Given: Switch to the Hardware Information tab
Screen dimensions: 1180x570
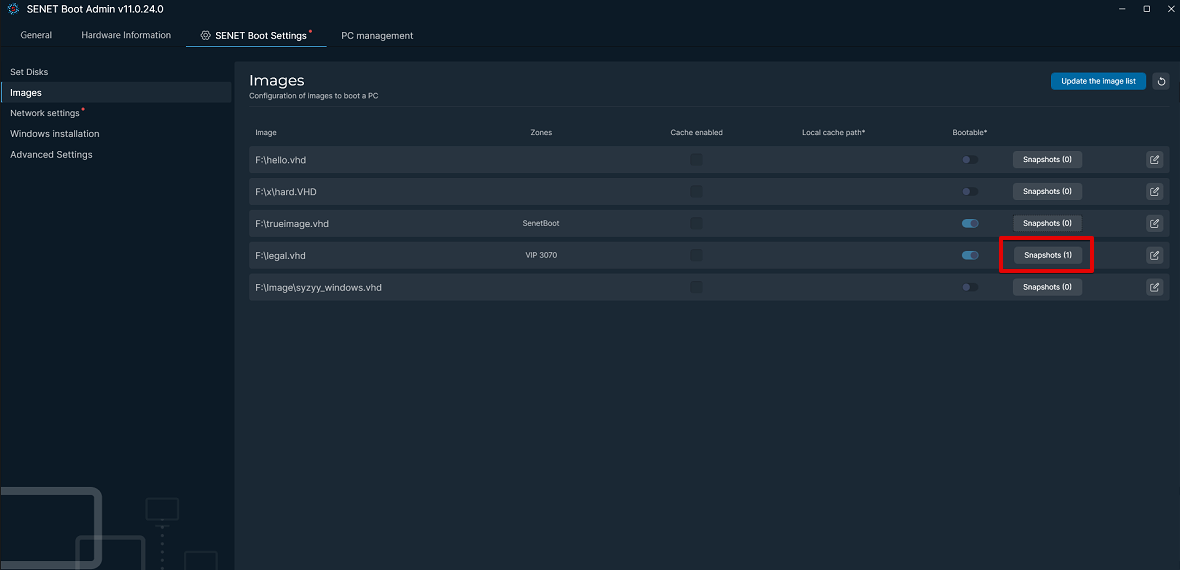Looking at the screenshot, I should [126, 35].
